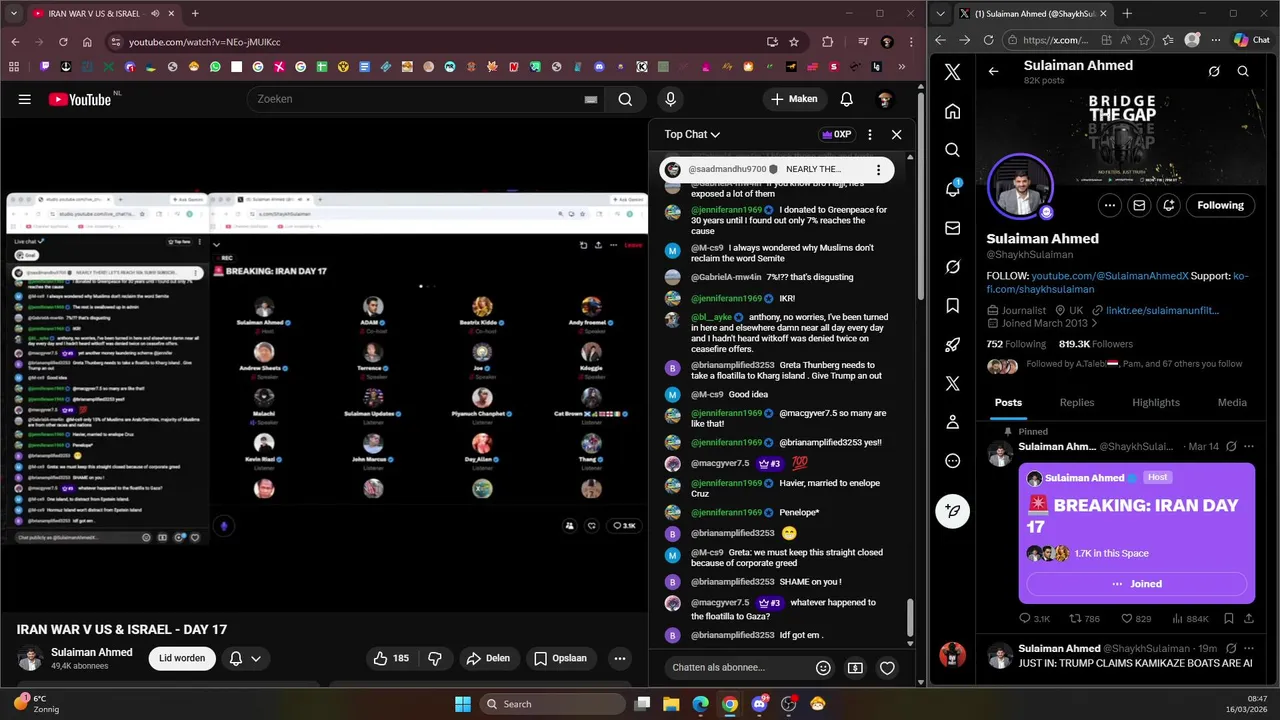Switch to the Highlights tab on X
The width and height of the screenshot is (1280, 720).
pyautogui.click(x=1156, y=402)
